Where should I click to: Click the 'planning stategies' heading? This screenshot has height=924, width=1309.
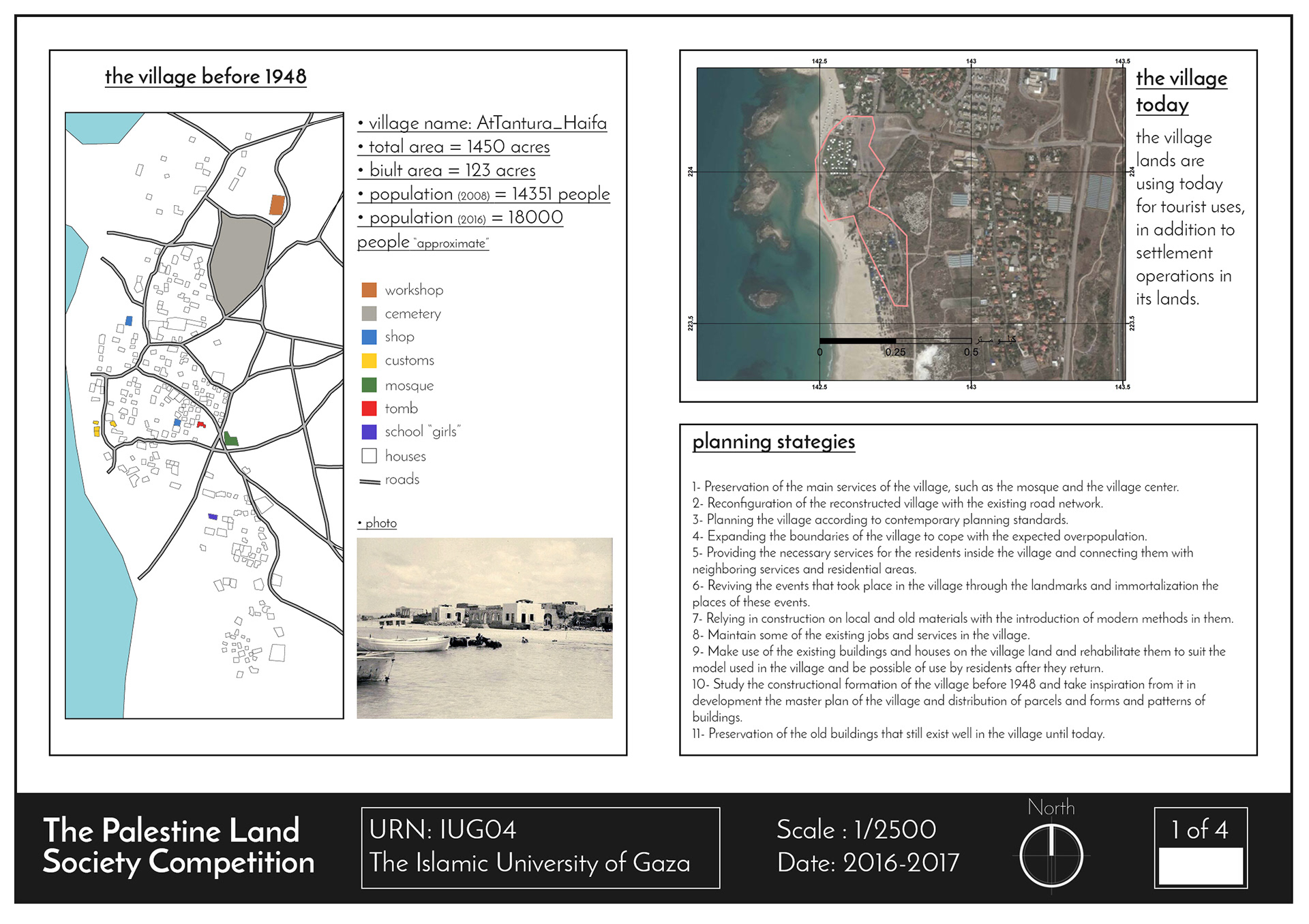pos(773,442)
